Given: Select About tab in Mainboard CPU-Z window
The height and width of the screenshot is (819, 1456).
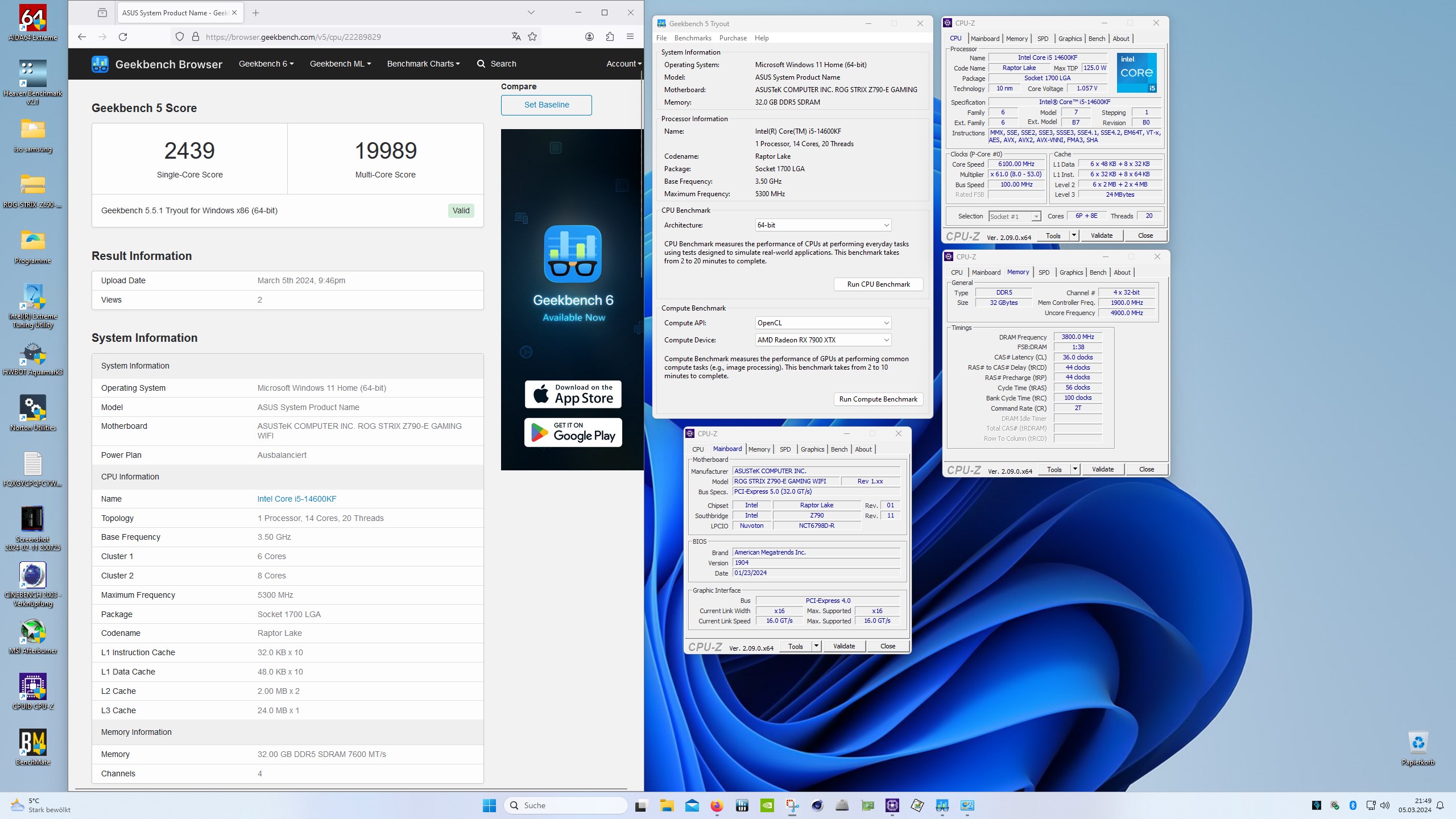Looking at the screenshot, I should (x=863, y=449).
